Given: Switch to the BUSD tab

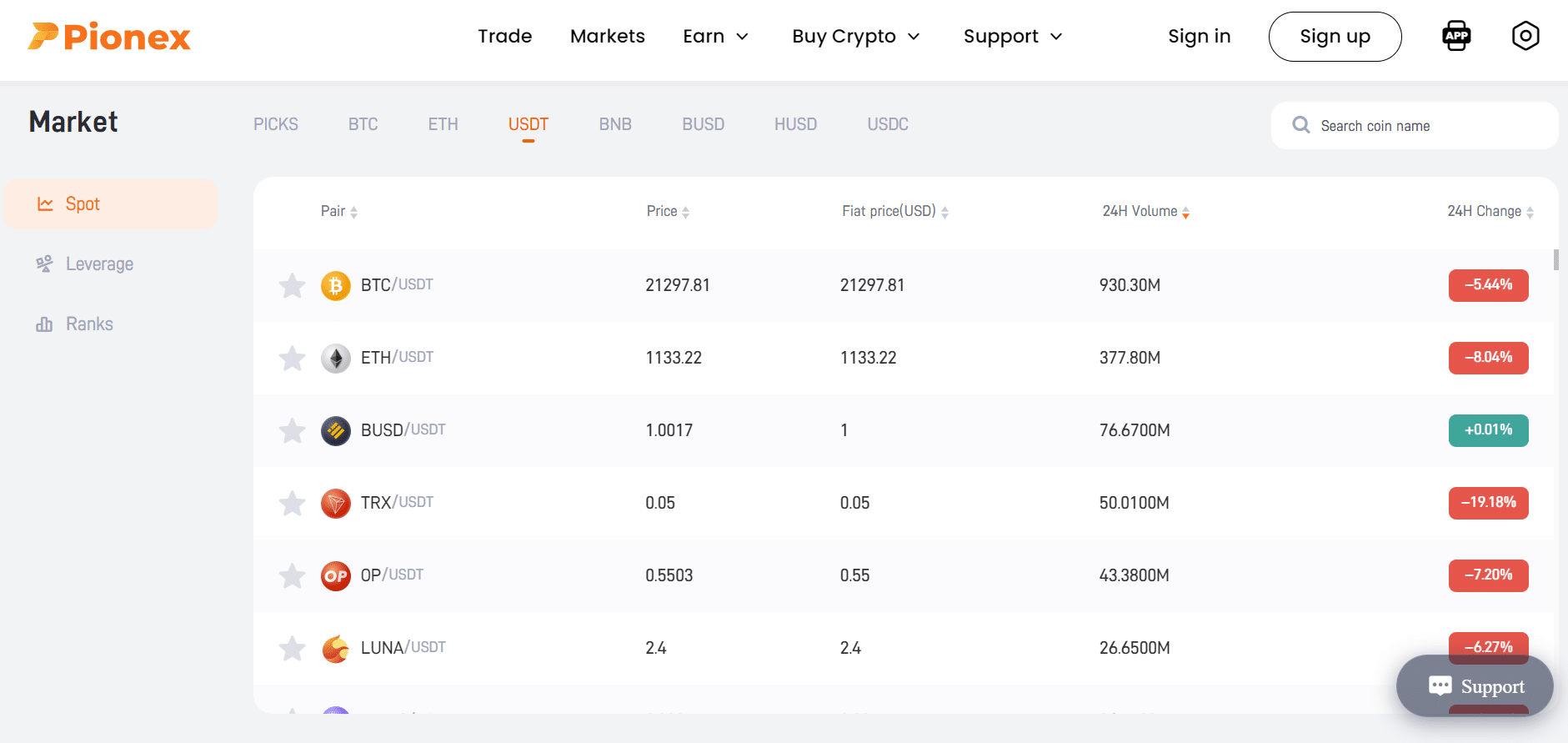Looking at the screenshot, I should click(704, 124).
